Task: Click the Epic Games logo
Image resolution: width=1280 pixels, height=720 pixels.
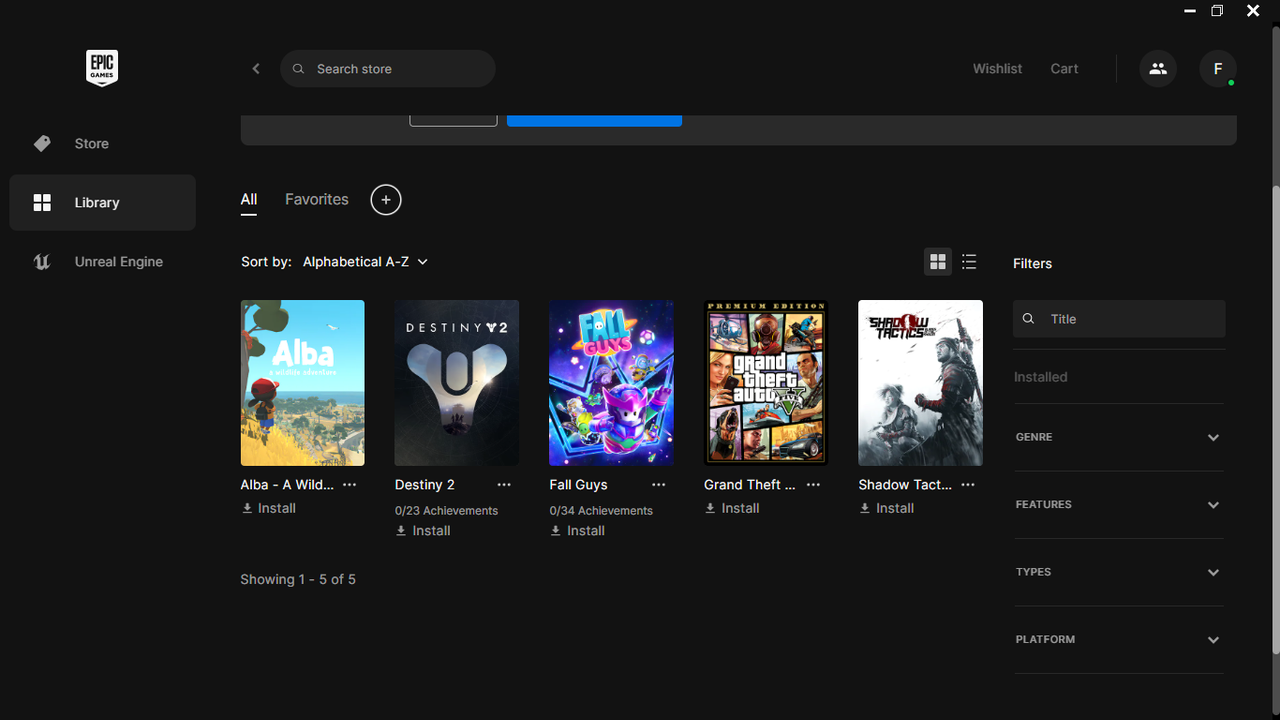Action: (102, 68)
